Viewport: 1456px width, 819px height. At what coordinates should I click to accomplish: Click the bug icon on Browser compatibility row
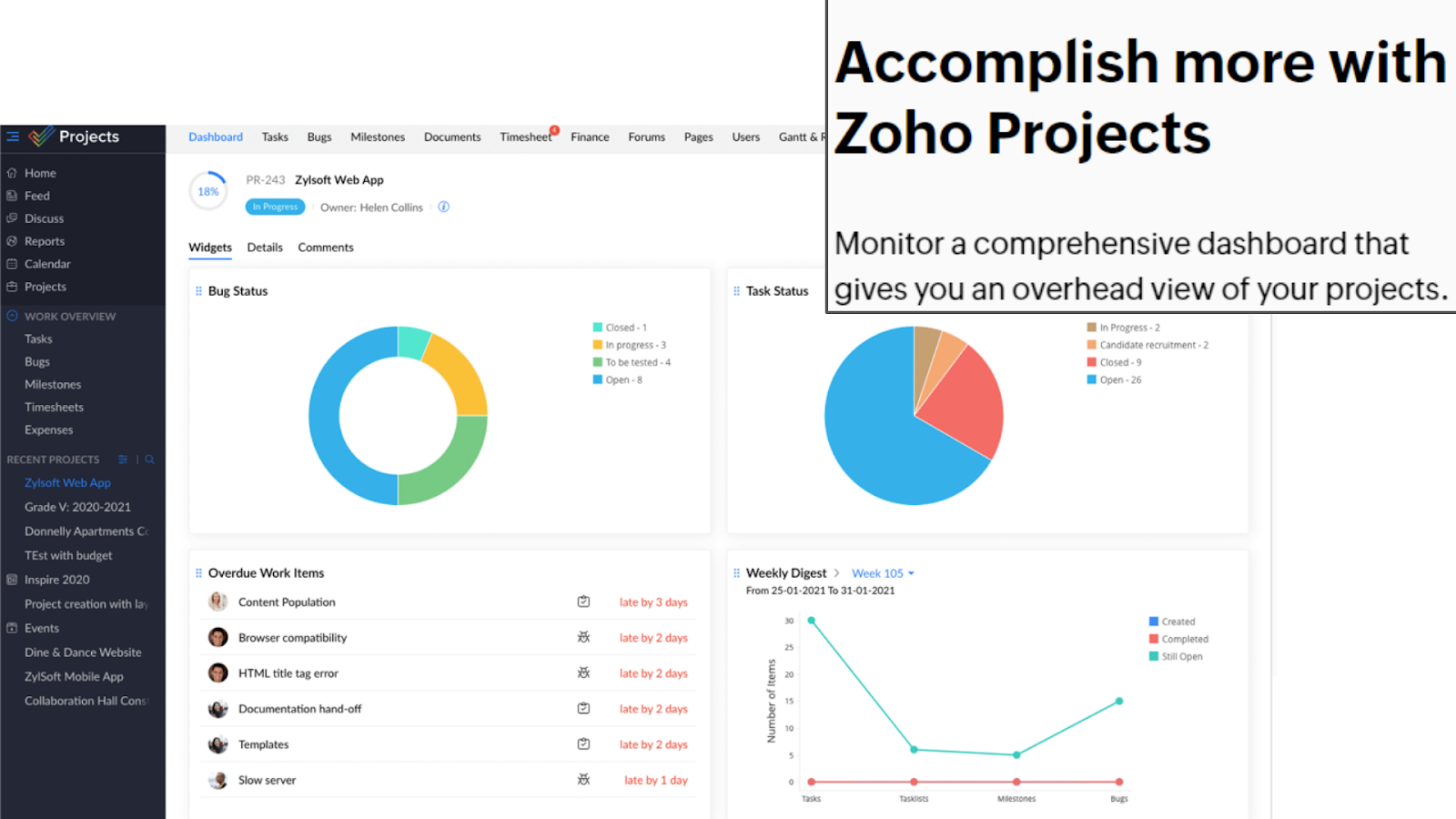coord(583,637)
